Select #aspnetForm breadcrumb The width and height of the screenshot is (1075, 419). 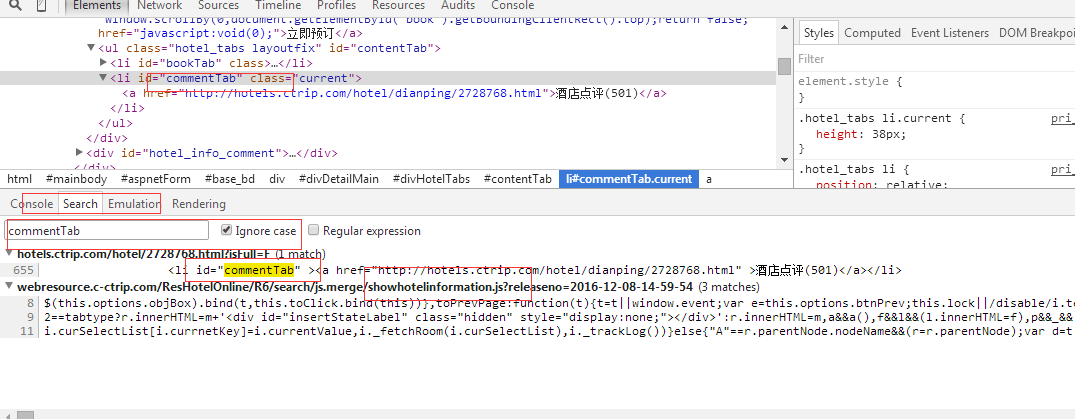[x=156, y=179]
